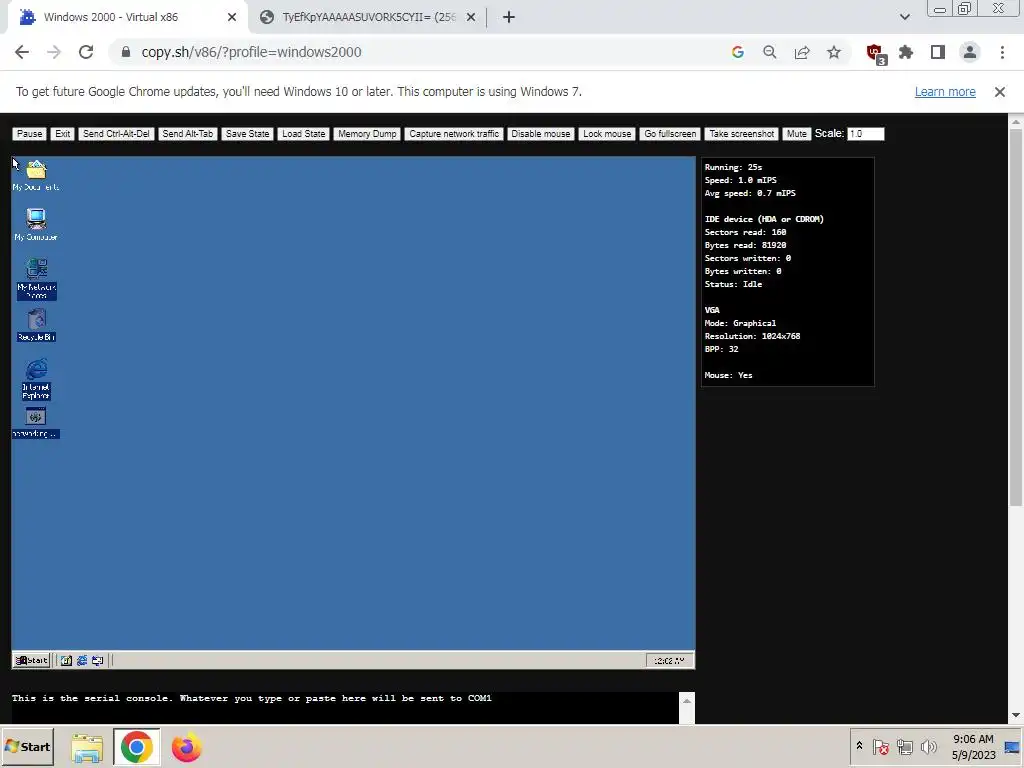Bookmark this page with star icon

click(x=834, y=52)
